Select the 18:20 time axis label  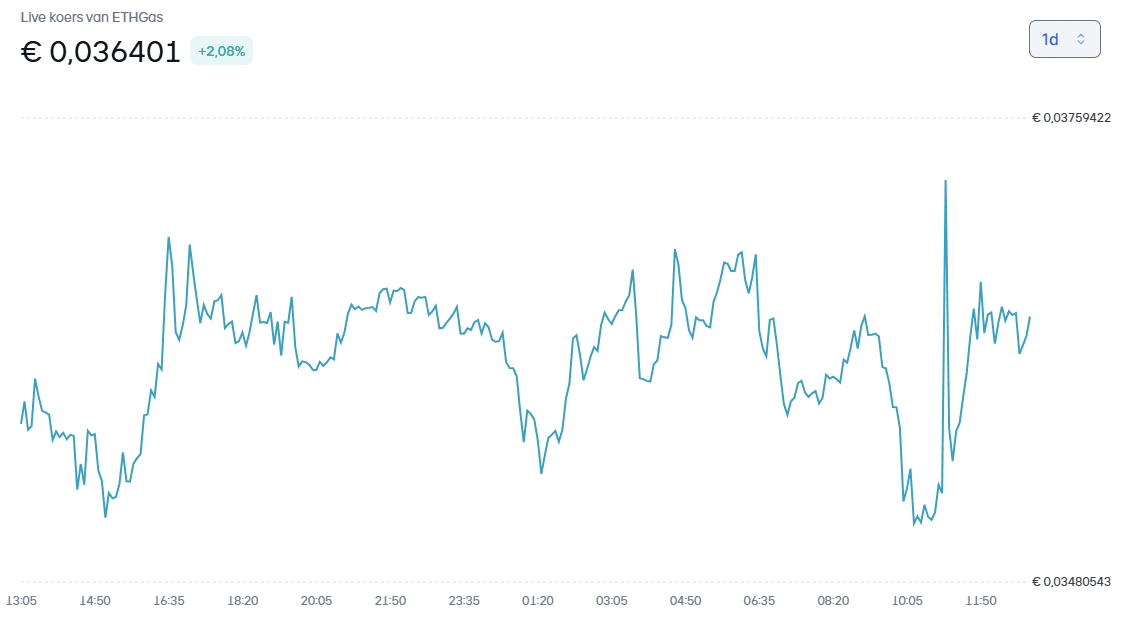pos(243,601)
